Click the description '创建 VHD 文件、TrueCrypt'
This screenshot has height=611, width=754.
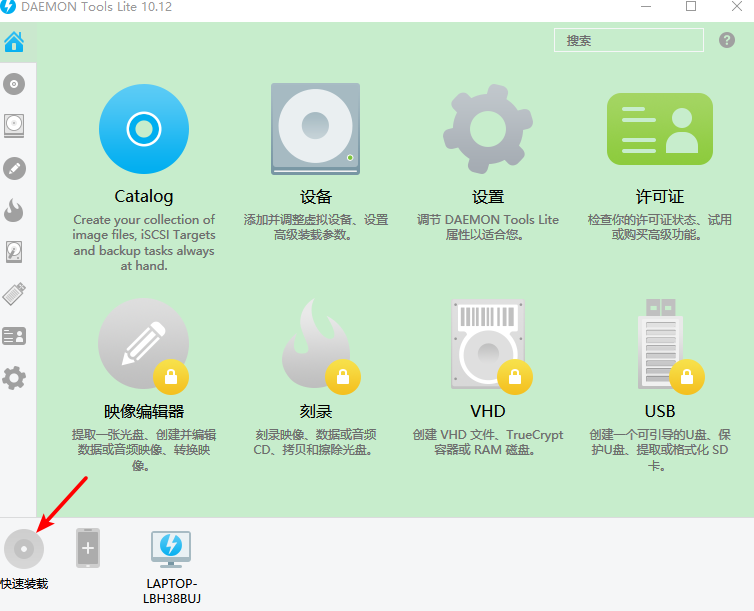click(x=488, y=442)
